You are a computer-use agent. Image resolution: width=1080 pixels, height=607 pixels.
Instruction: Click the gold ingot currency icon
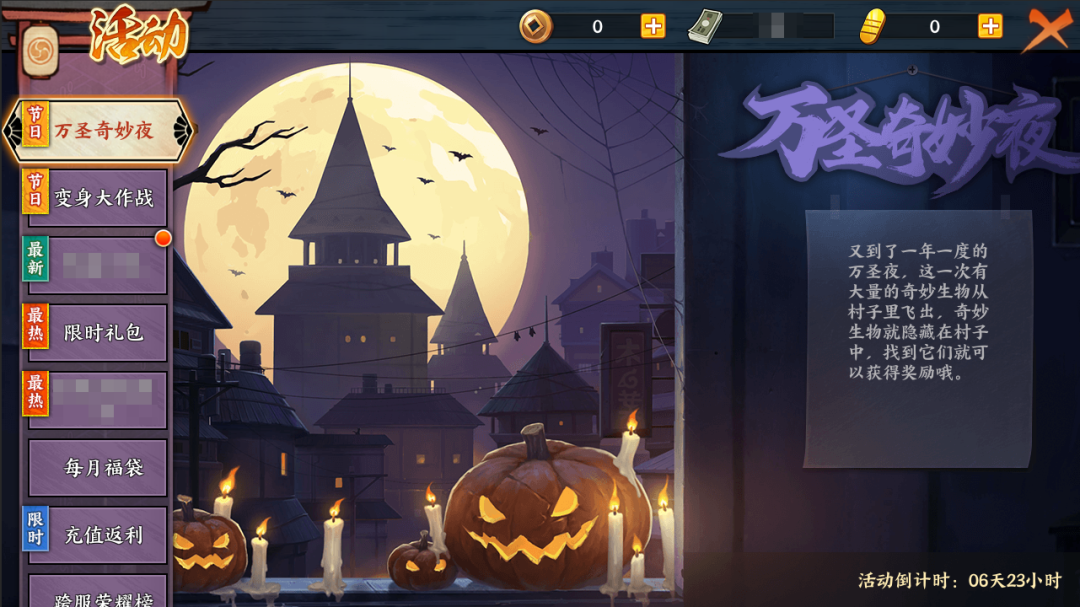tap(872, 27)
